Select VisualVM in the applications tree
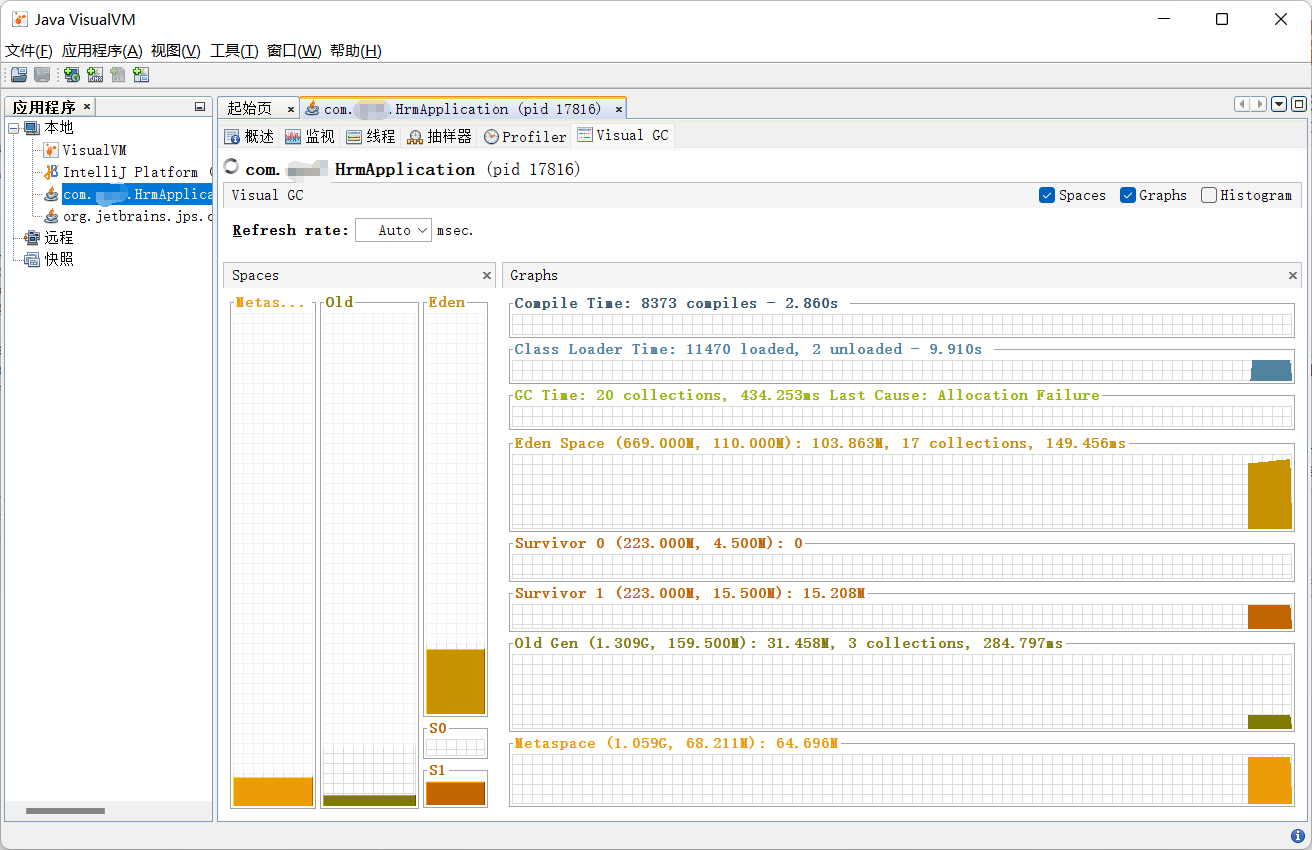Image resolution: width=1312 pixels, height=850 pixels. (95, 150)
